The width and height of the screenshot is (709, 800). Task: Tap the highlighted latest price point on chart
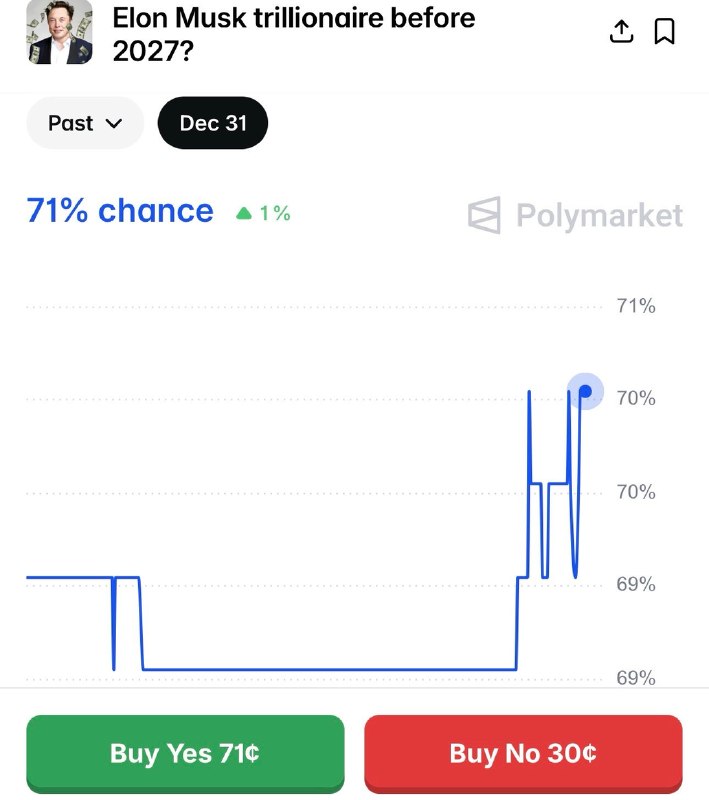click(x=583, y=390)
